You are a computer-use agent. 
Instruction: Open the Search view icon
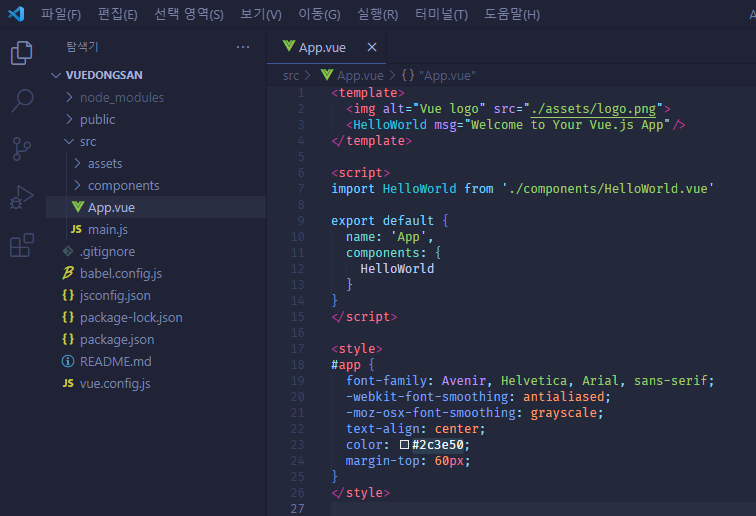click(x=21, y=101)
